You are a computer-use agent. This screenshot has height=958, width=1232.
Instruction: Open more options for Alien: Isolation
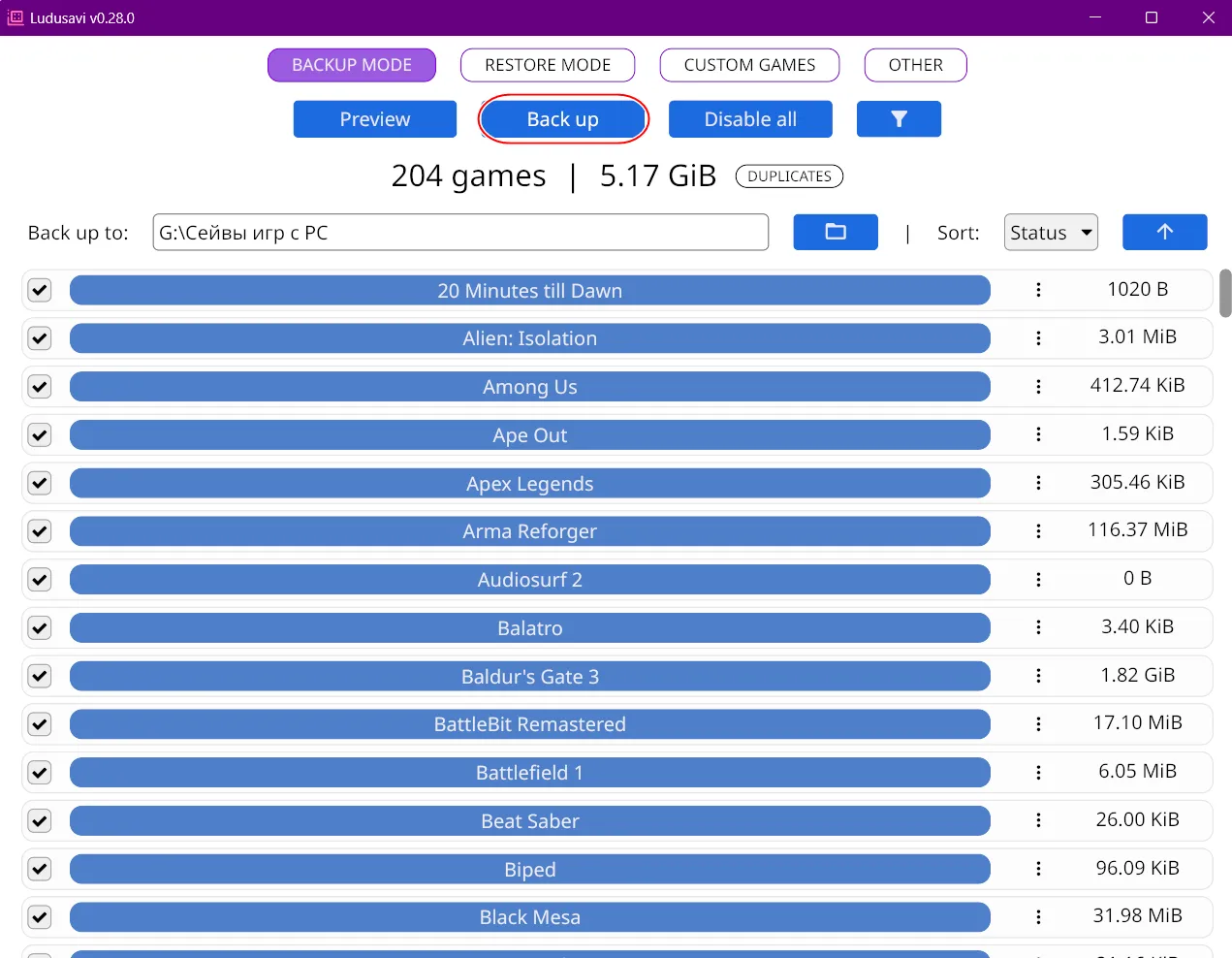point(1038,338)
